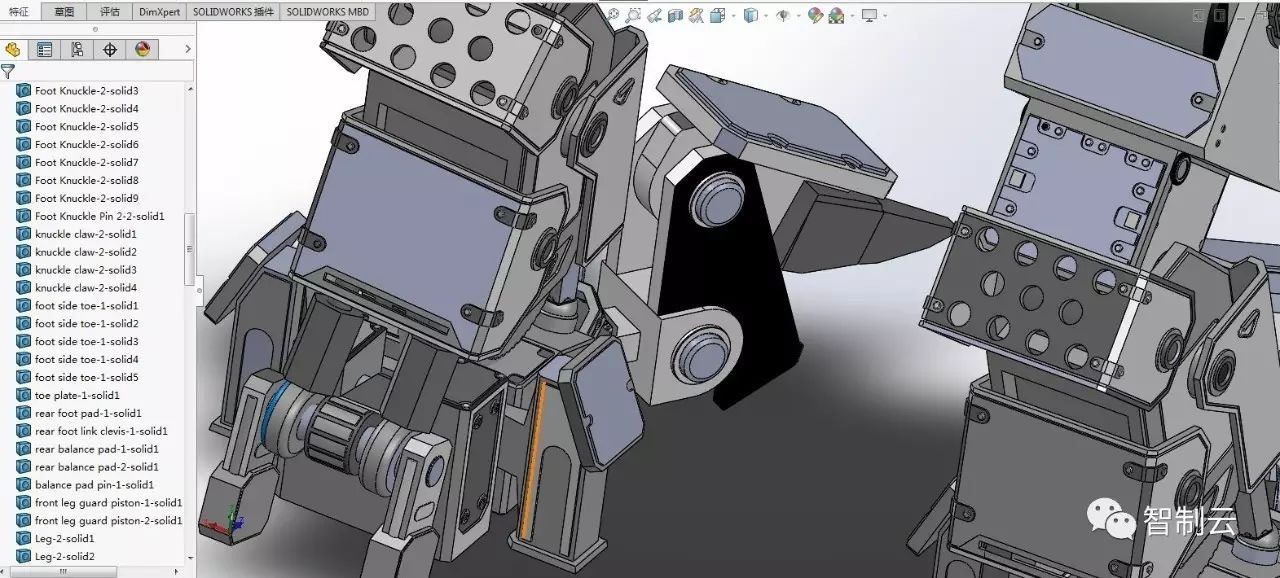1280x578 pixels.
Task: Switch to the 评估 tab
Action: point(110,12)
